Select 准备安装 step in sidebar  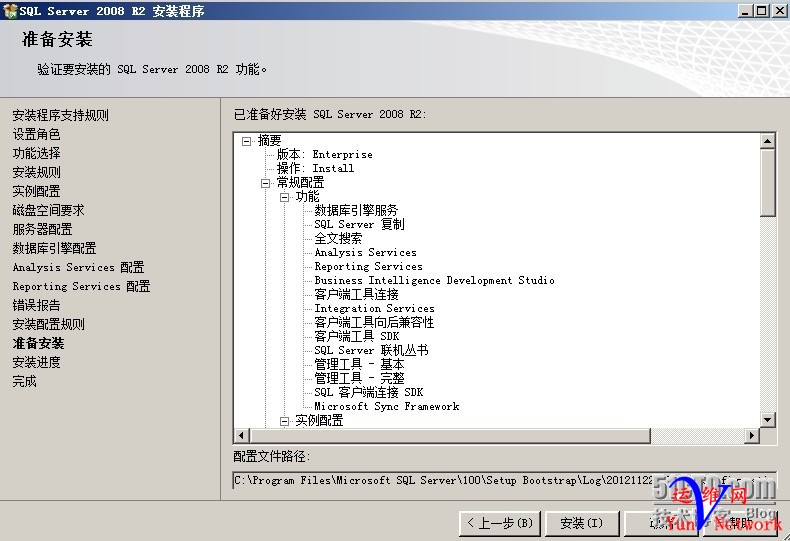pyautogui.click(x=38, y=344)
